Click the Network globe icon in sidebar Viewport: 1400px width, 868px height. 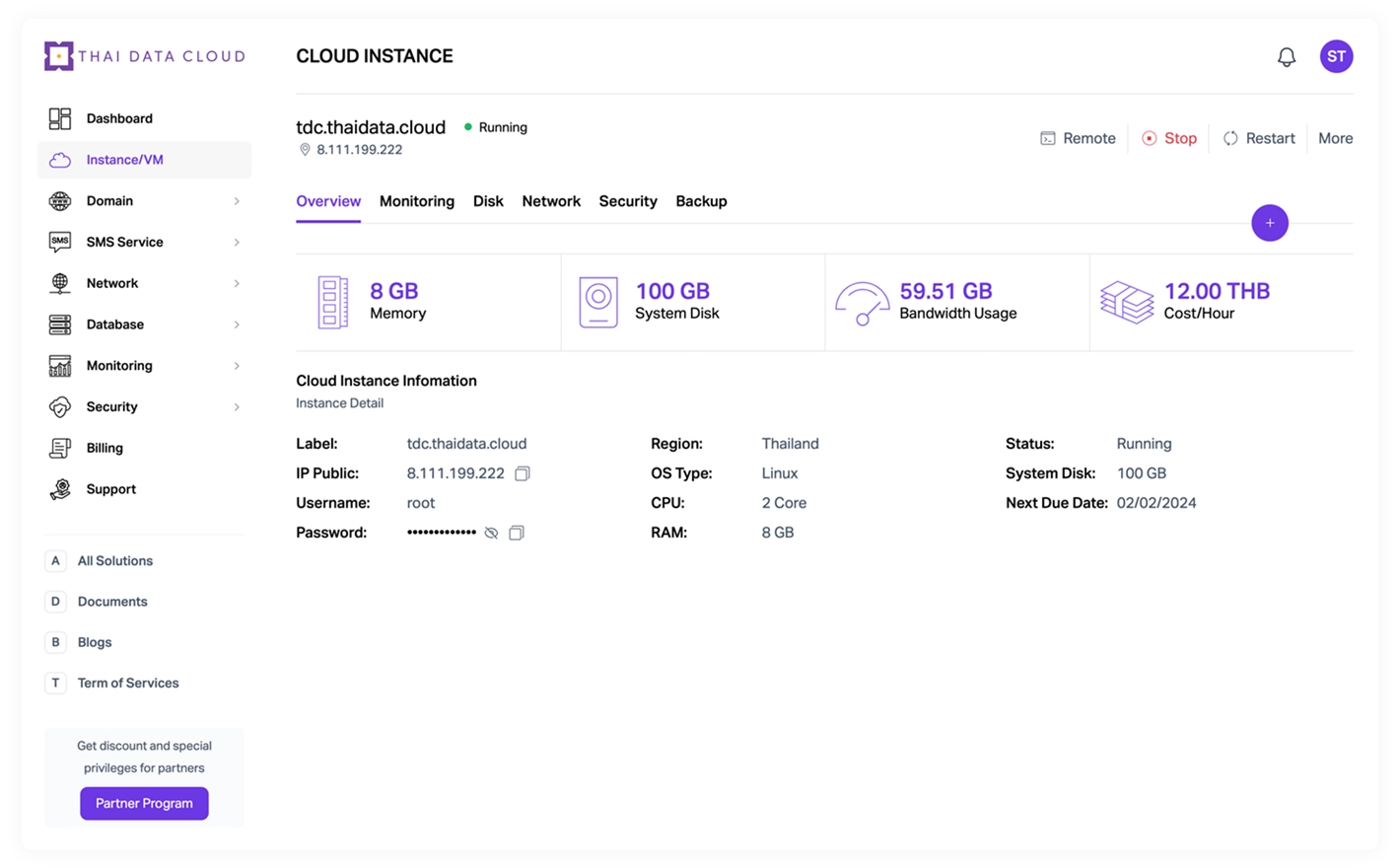point(60,283)
